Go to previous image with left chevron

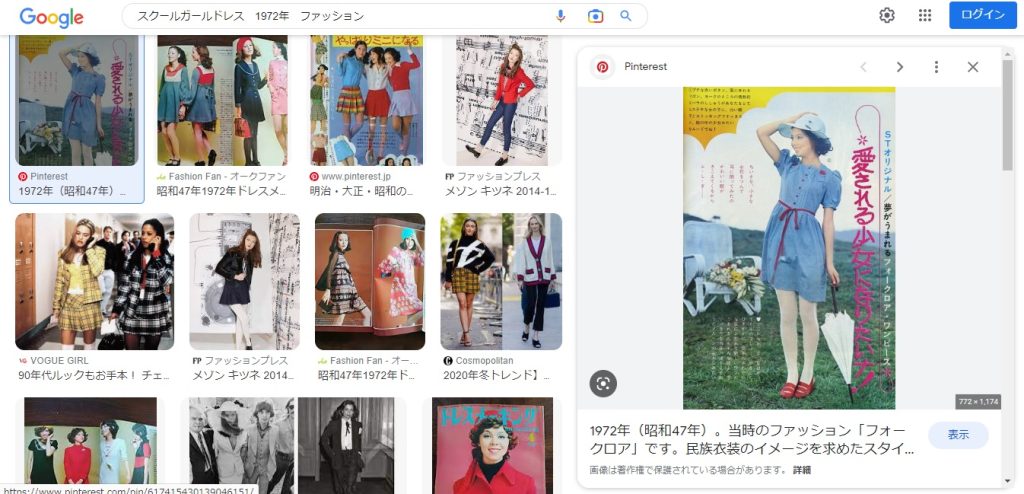[x=863, y=67]
